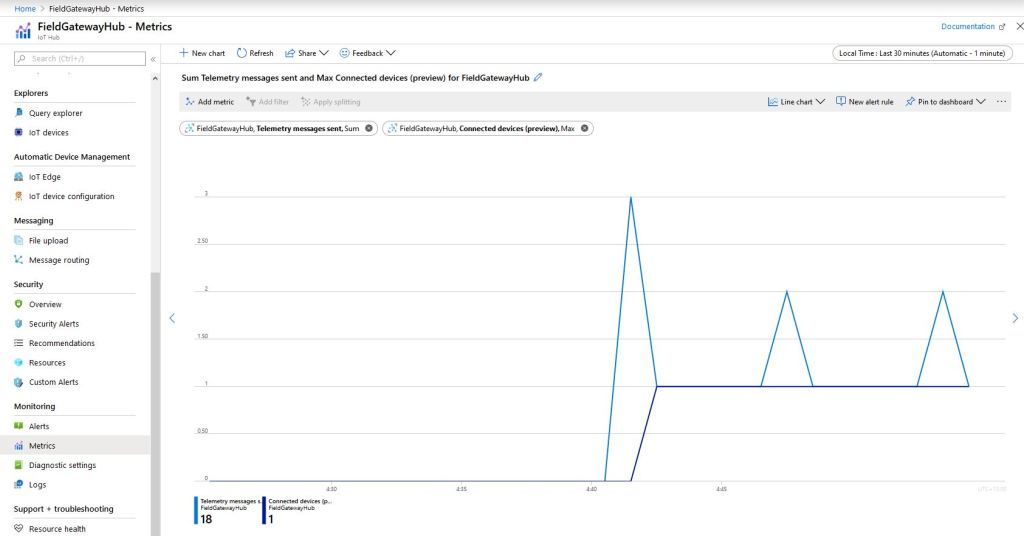This screenshot has height=536, width=1024.
Task: Collapse the sidebar with double chevron
Action: 153,59
